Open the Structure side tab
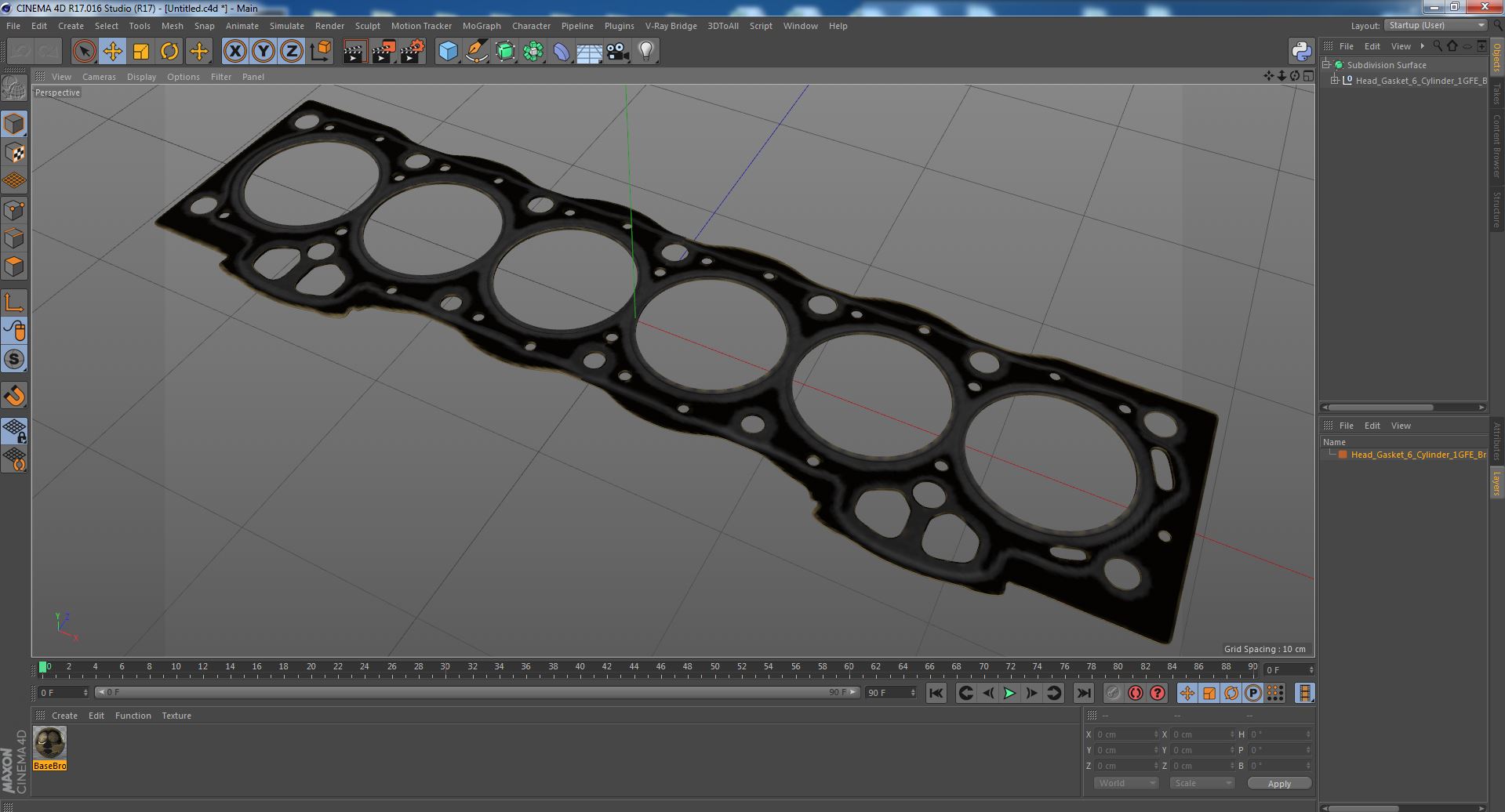Viewport: 1505px width, 812px height. pos(1496,209)
